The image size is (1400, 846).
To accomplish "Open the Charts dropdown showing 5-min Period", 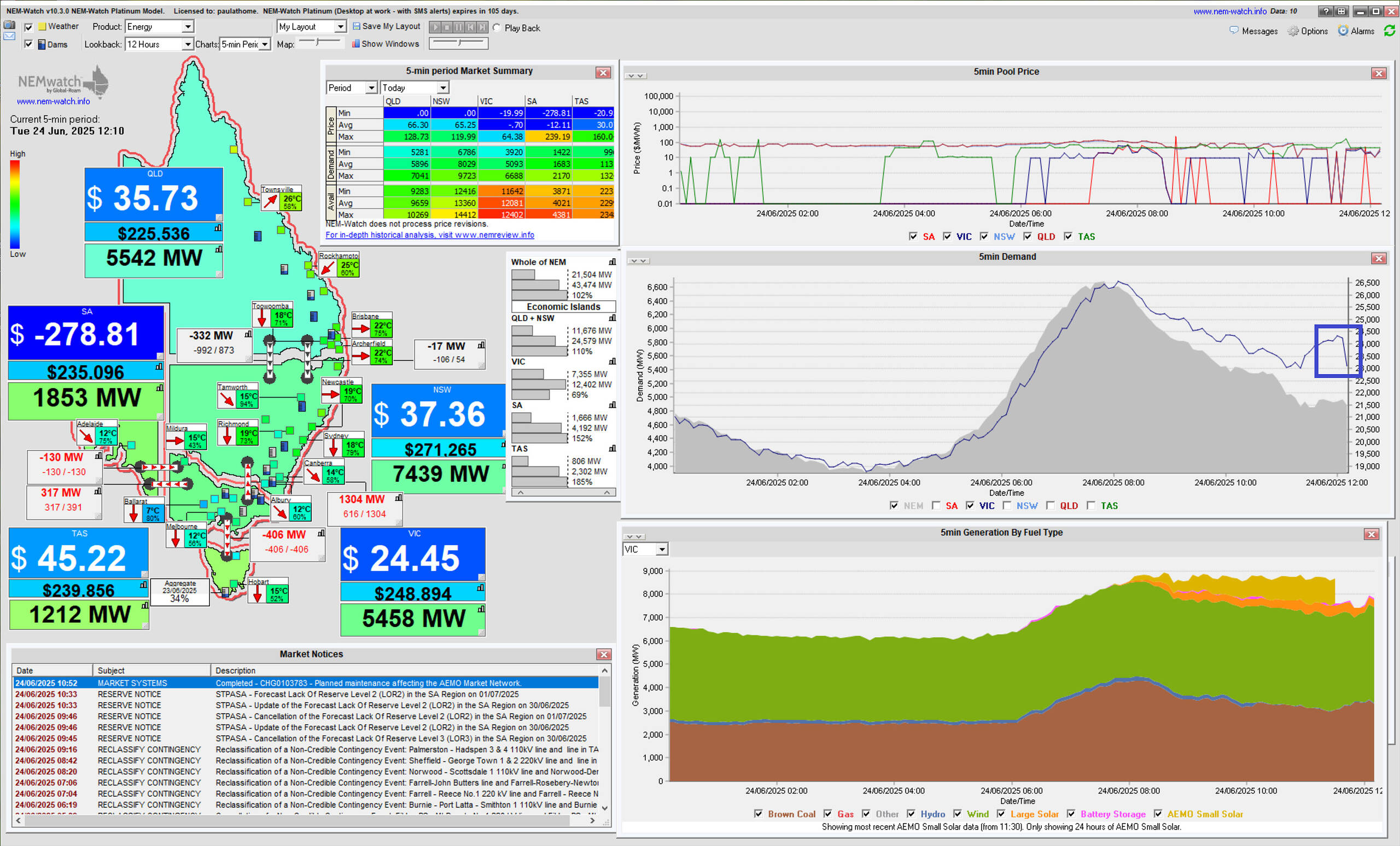I will (x=245, y=44).
